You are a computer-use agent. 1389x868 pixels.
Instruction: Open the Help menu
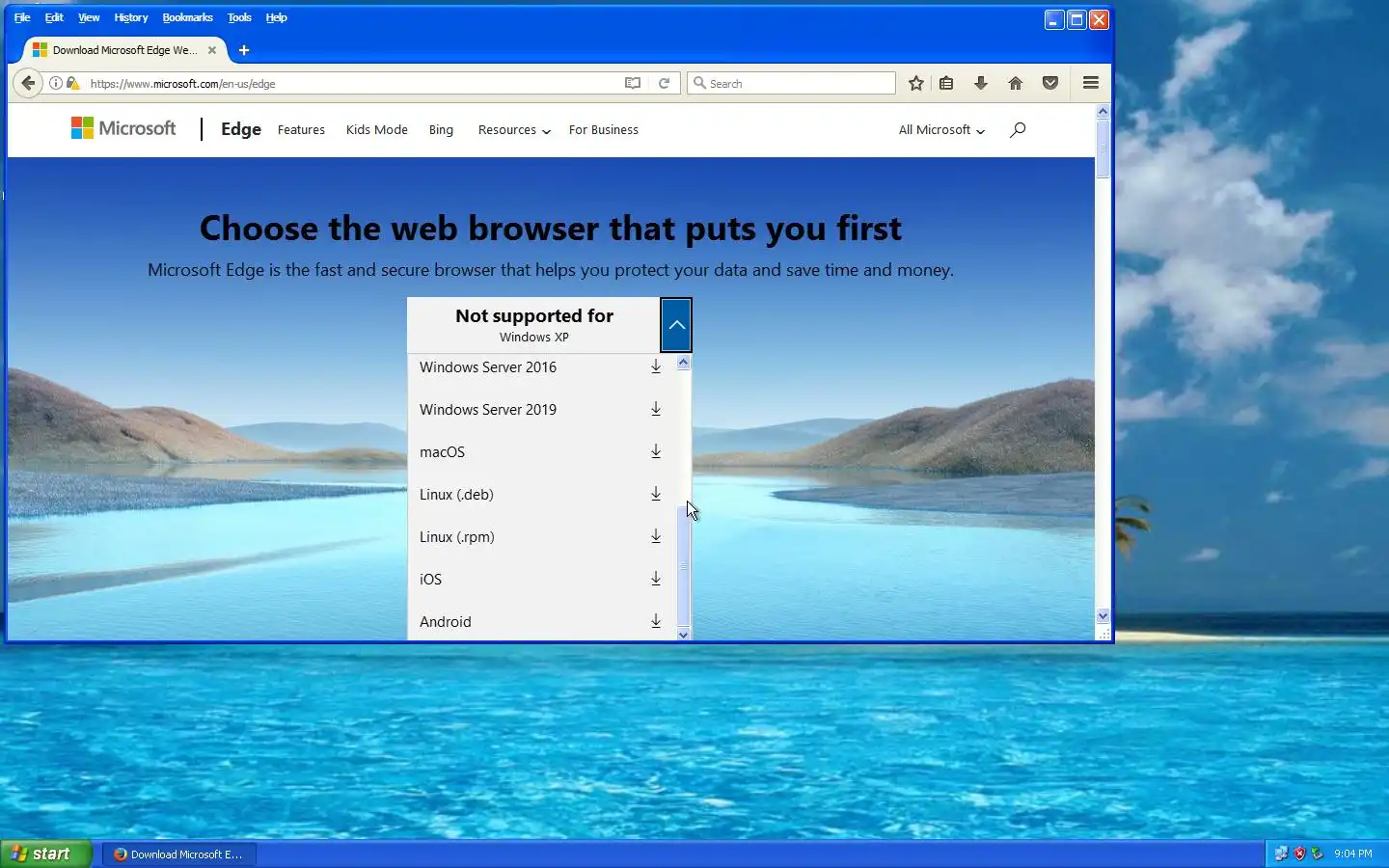277,17
